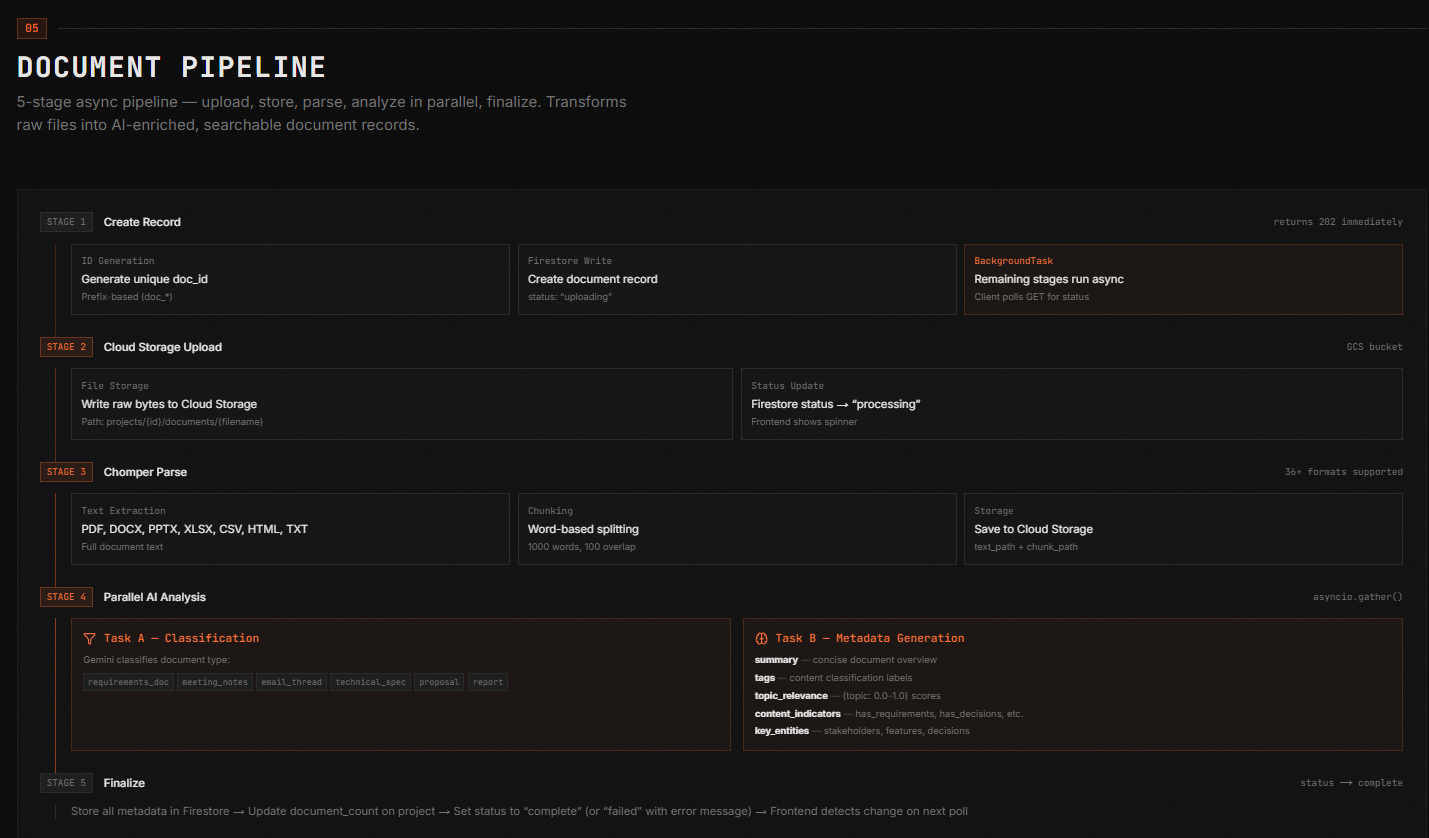Click the ID Generation card
Viewport: 1429px width, 838px height.
[290, 279]
